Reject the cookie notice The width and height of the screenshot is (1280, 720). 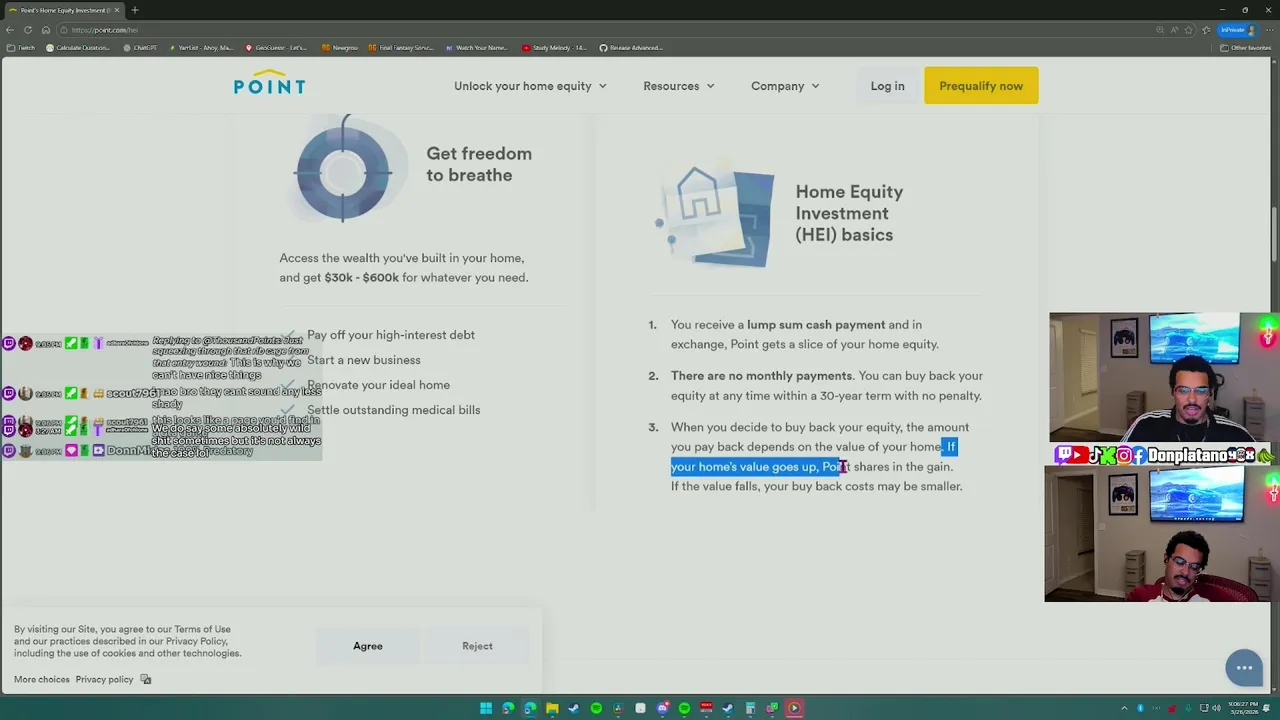[477, 646]
